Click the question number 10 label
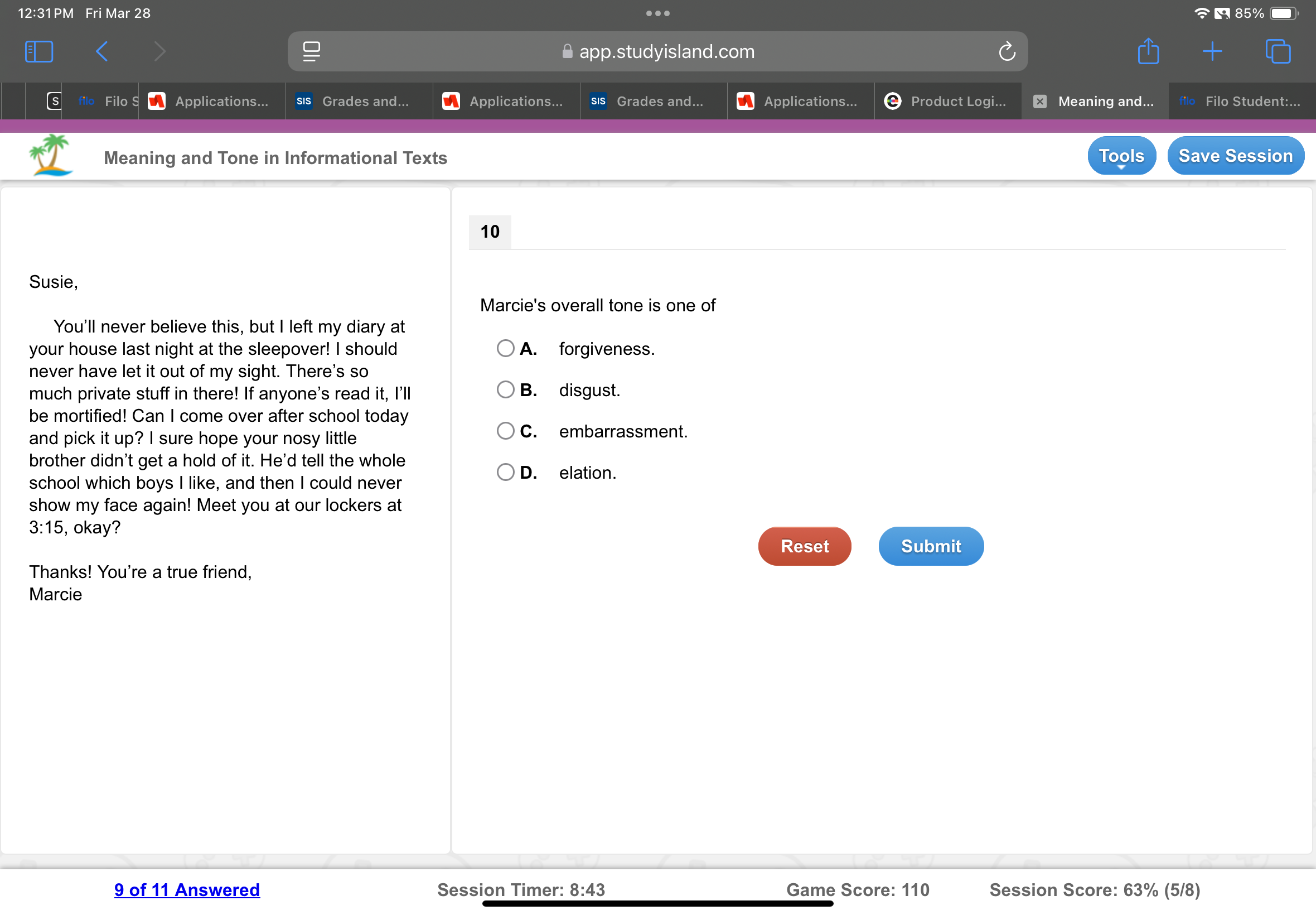This screenshot has height=915, width=1316. tap(490, 232)
